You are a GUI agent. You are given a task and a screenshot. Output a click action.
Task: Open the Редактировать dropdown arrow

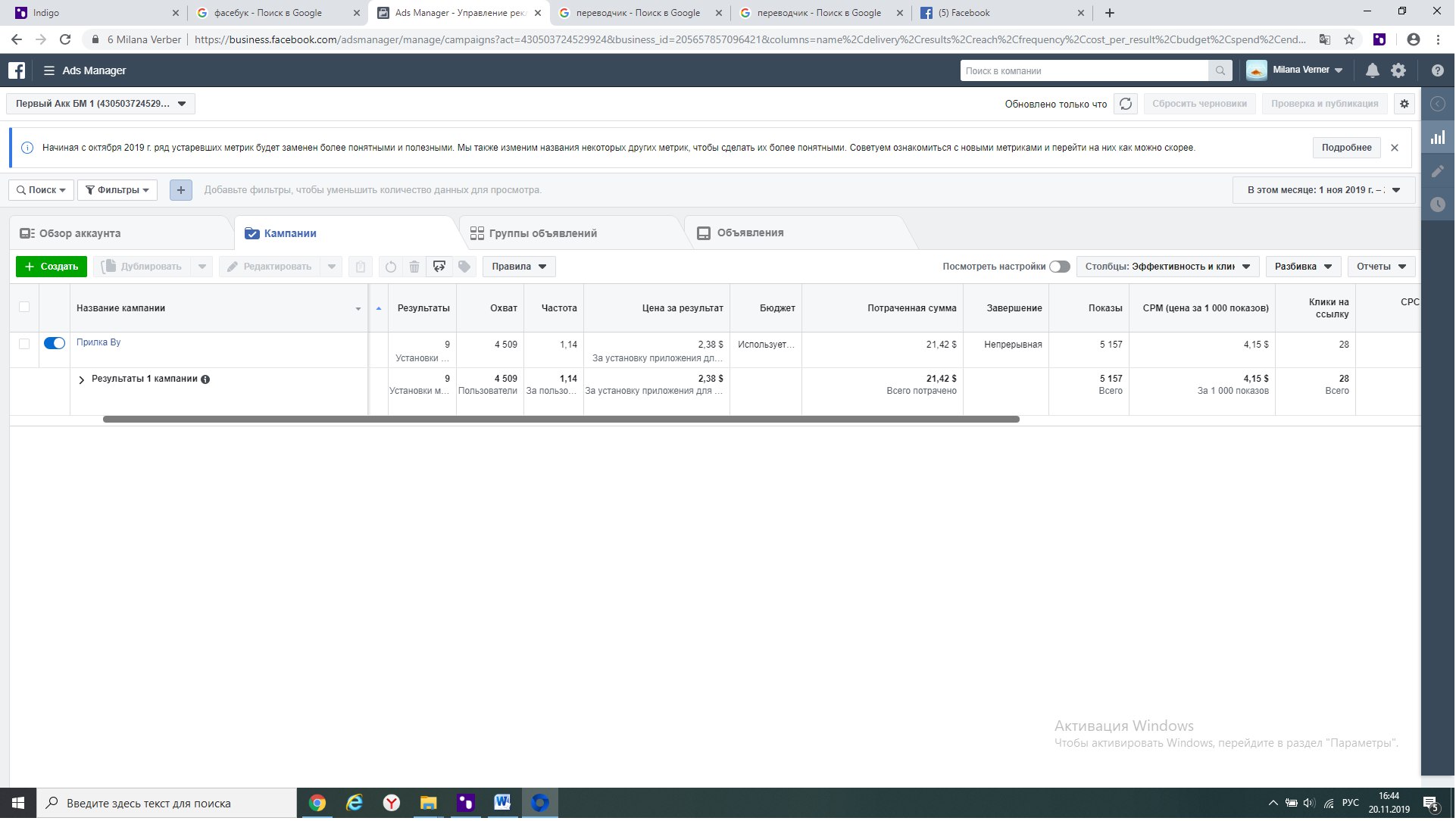tap(332, 267)
